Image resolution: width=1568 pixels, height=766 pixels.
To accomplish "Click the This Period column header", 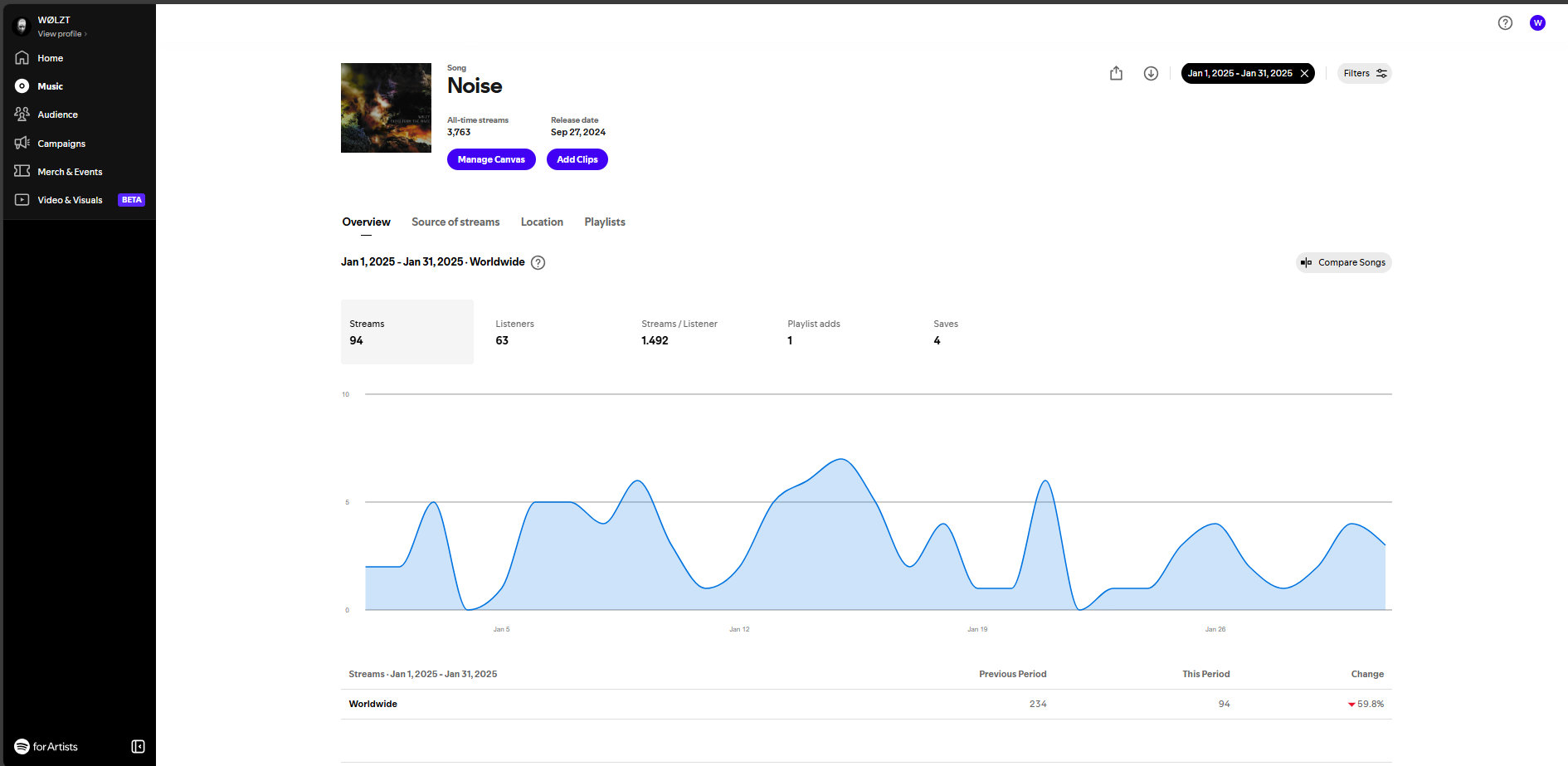I will [x=1206, y=674].
